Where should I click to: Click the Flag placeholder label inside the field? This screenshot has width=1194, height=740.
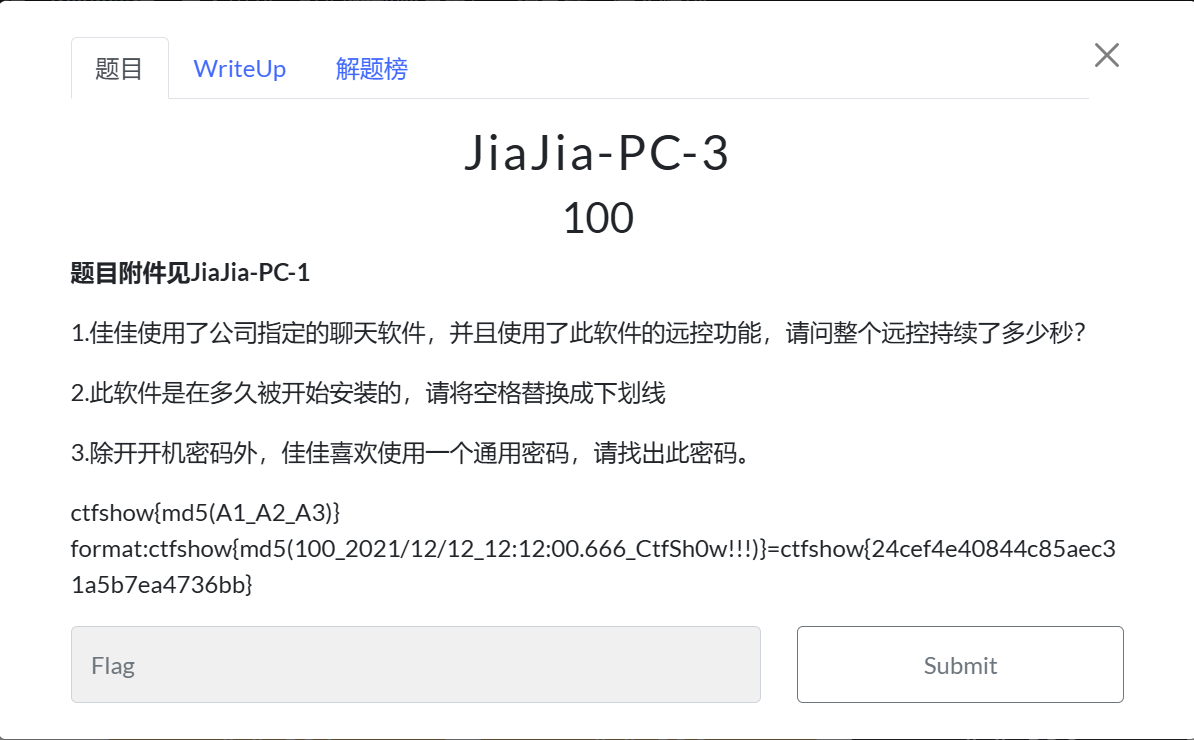point(113,665)
